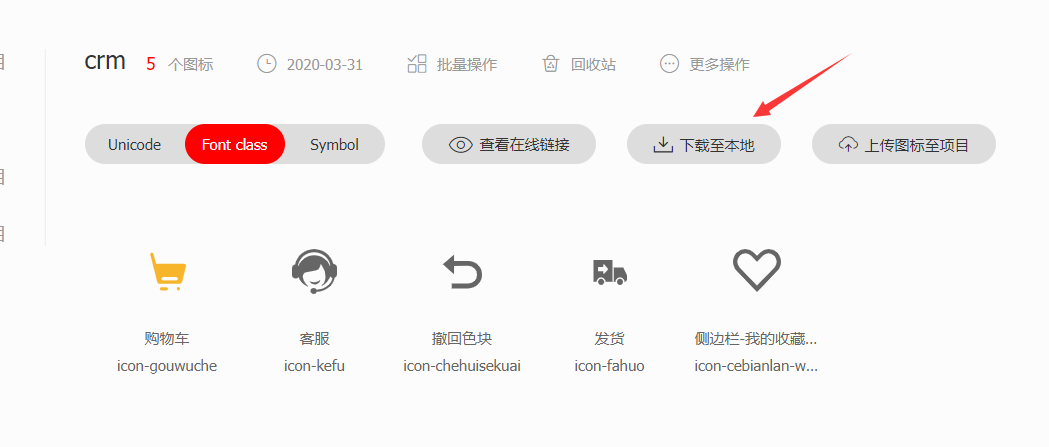The image size is (1049, 447).
Task: Click the icon-kefu class name text
Action: pos(314,367)
